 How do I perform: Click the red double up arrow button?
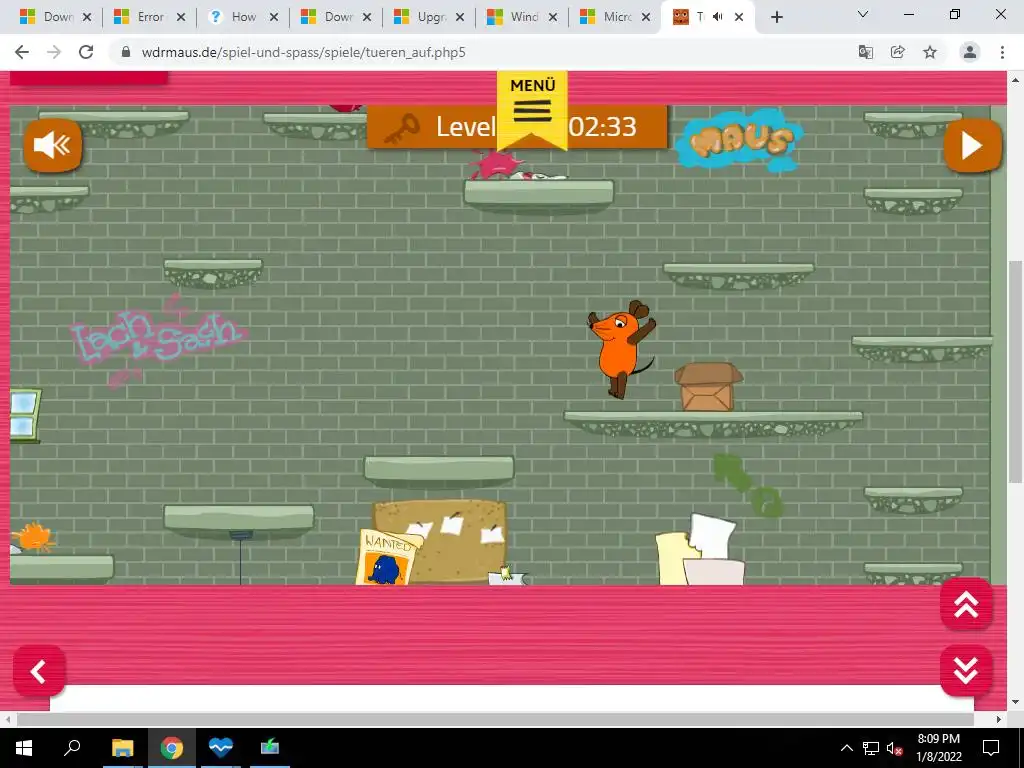pos(966,604)
